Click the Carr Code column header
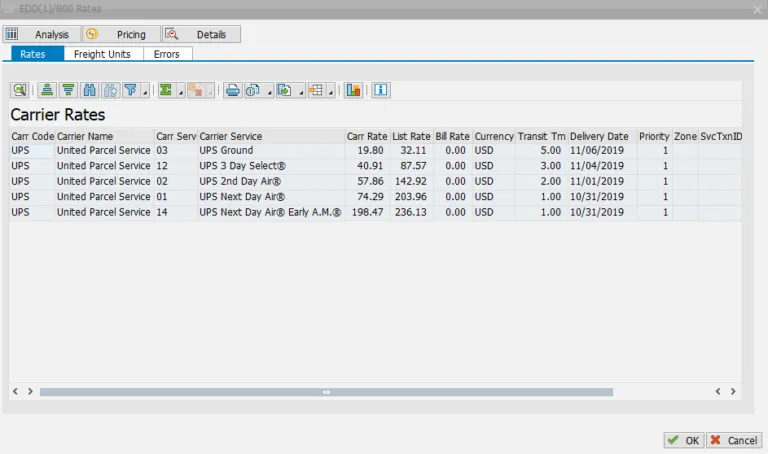The image size is (768, 454). (x=32, y=136)
